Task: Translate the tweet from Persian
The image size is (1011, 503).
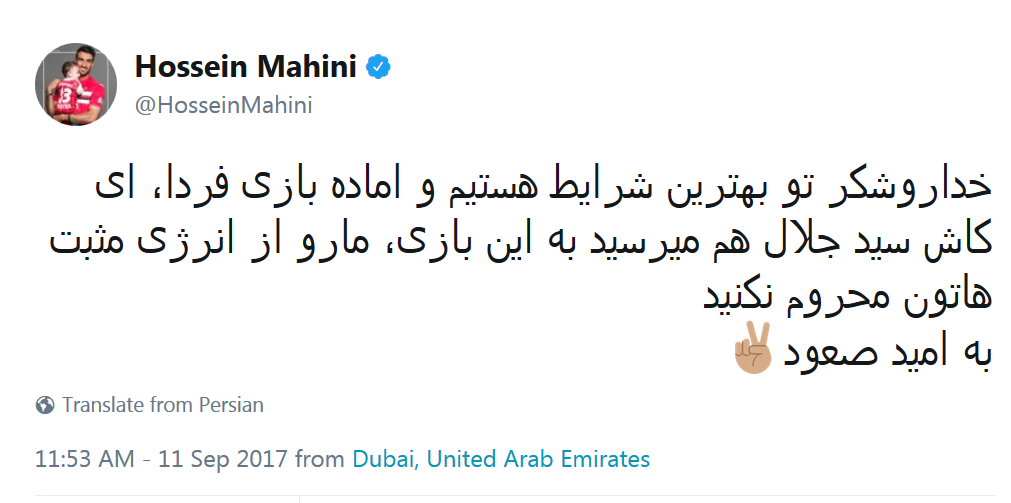Action: [x=162, y=405]
